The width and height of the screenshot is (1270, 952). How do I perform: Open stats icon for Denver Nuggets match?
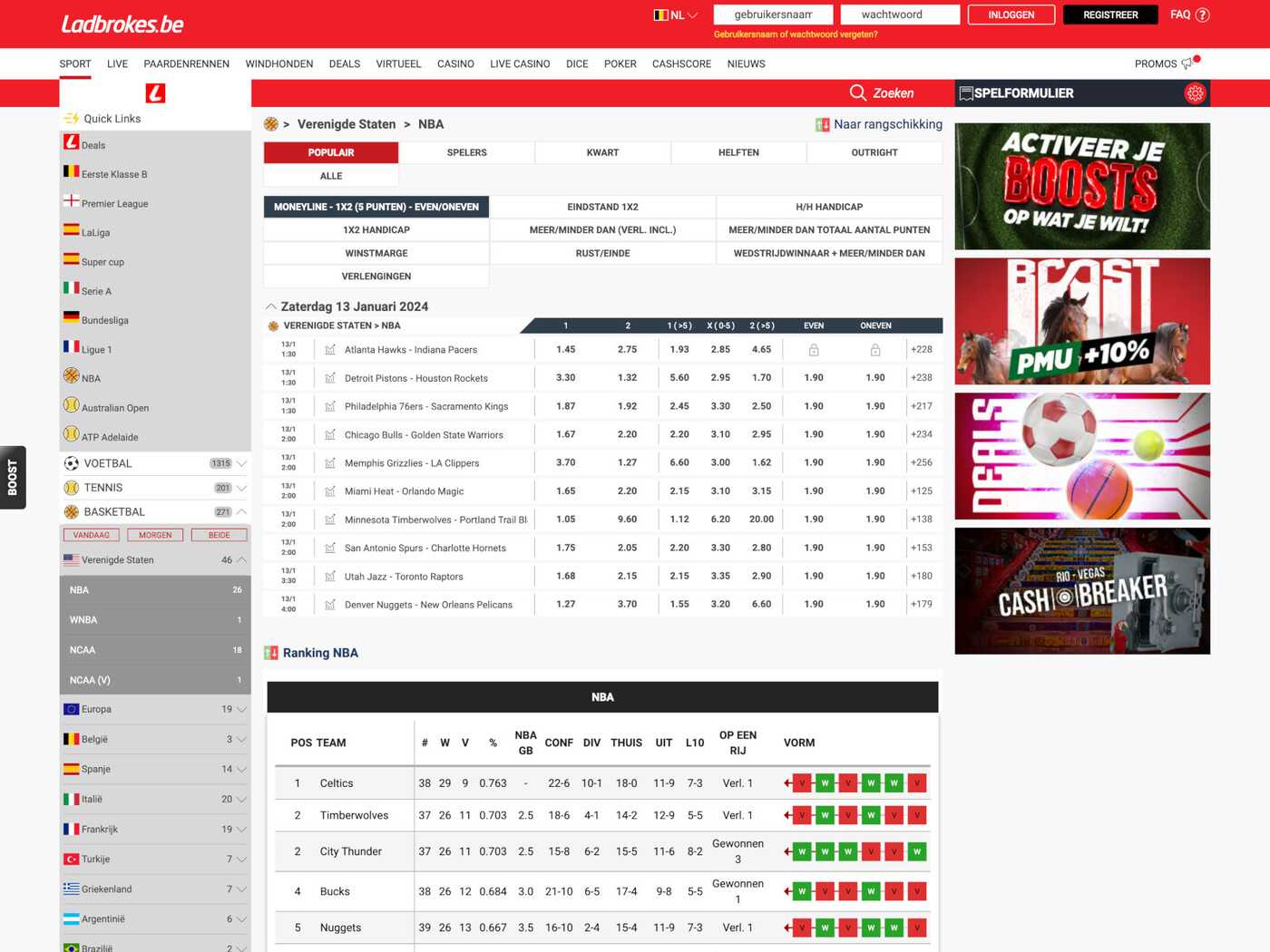click(330, 605)
